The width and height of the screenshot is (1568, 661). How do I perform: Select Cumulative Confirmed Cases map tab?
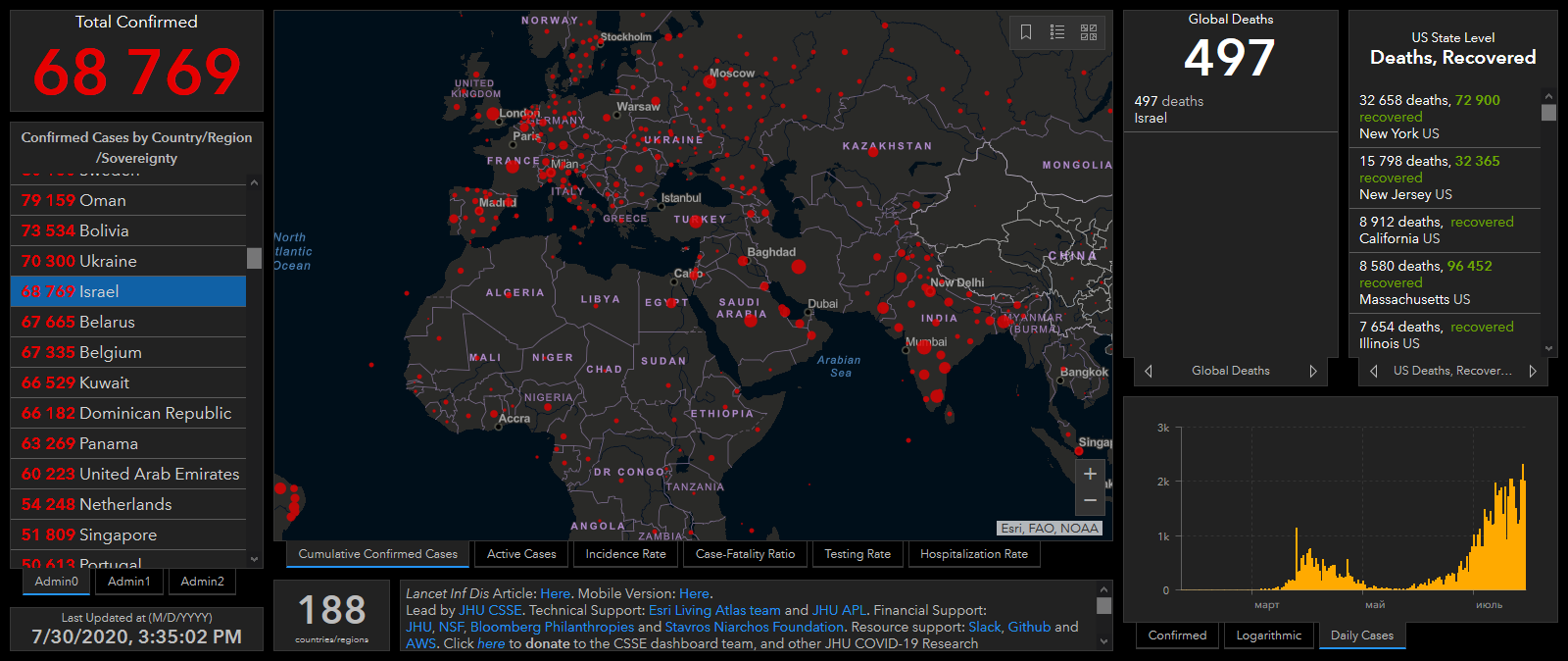(378, 554)
